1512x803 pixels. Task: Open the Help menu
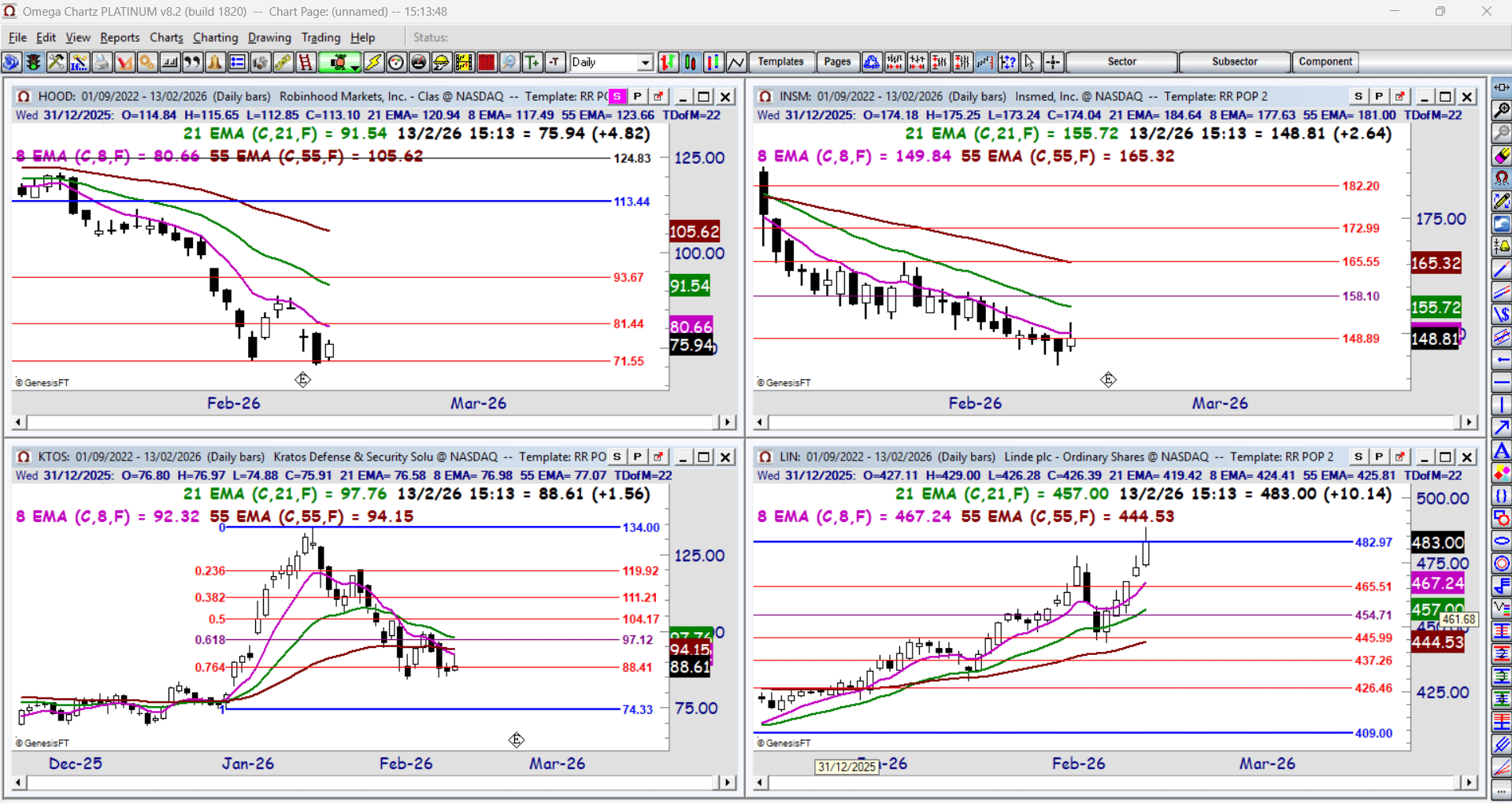pyautogui.click(x=362, y=38)
